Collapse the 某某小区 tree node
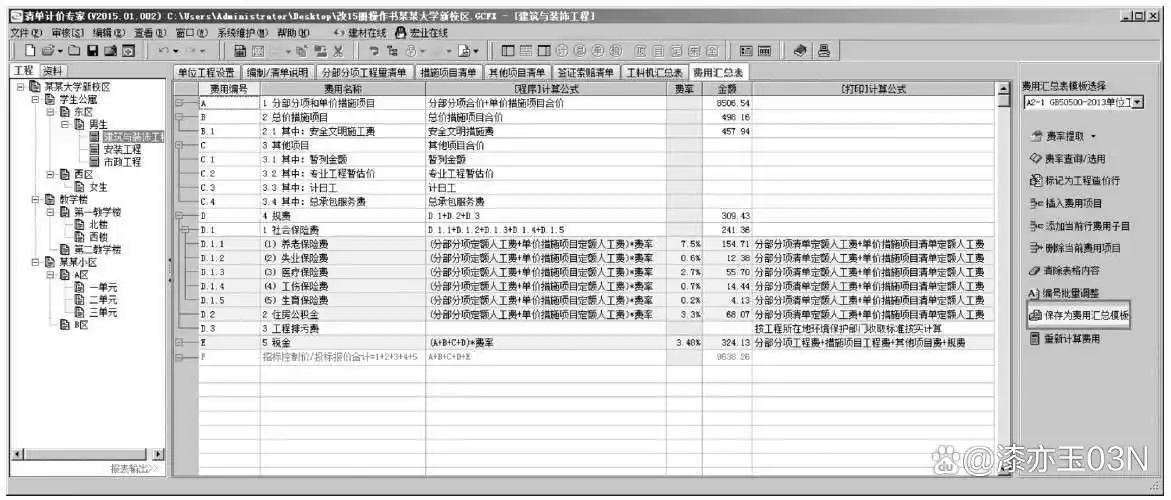 (x=35, y=262)
